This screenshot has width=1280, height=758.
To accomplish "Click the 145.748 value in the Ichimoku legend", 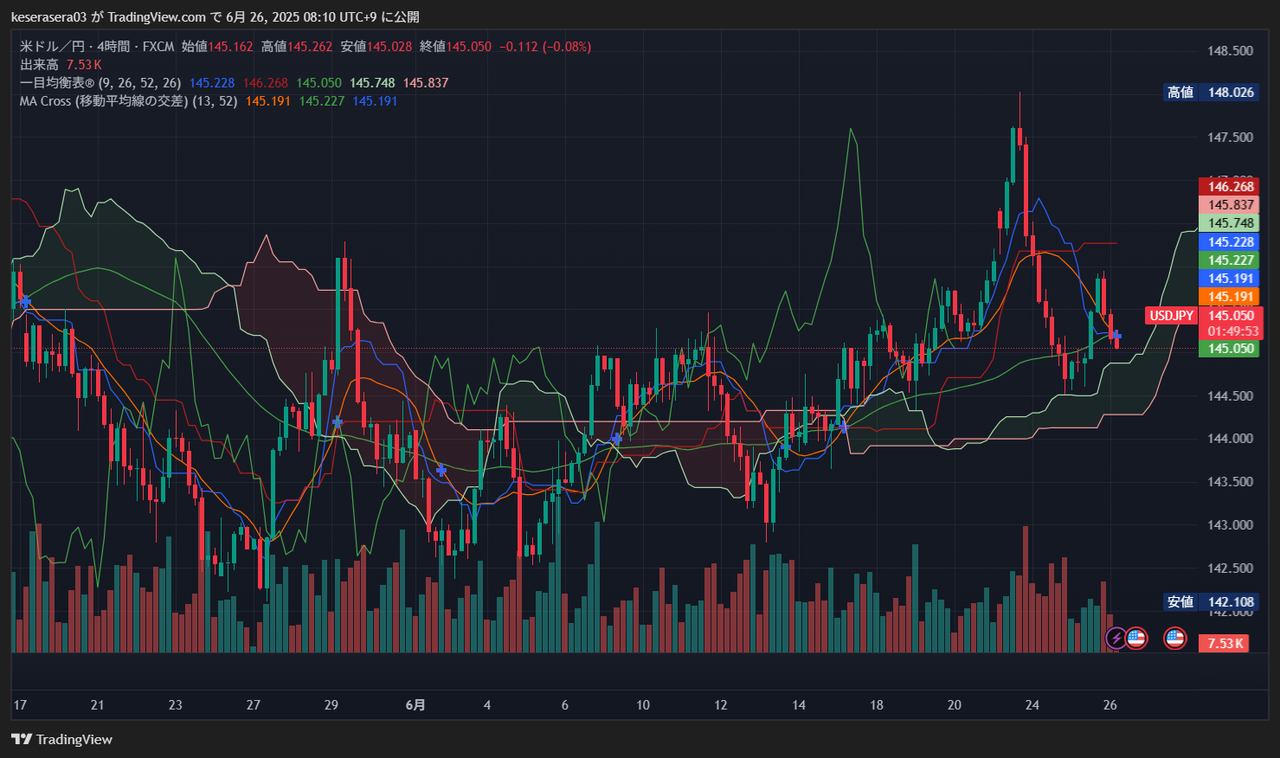I will click(373, 82).
